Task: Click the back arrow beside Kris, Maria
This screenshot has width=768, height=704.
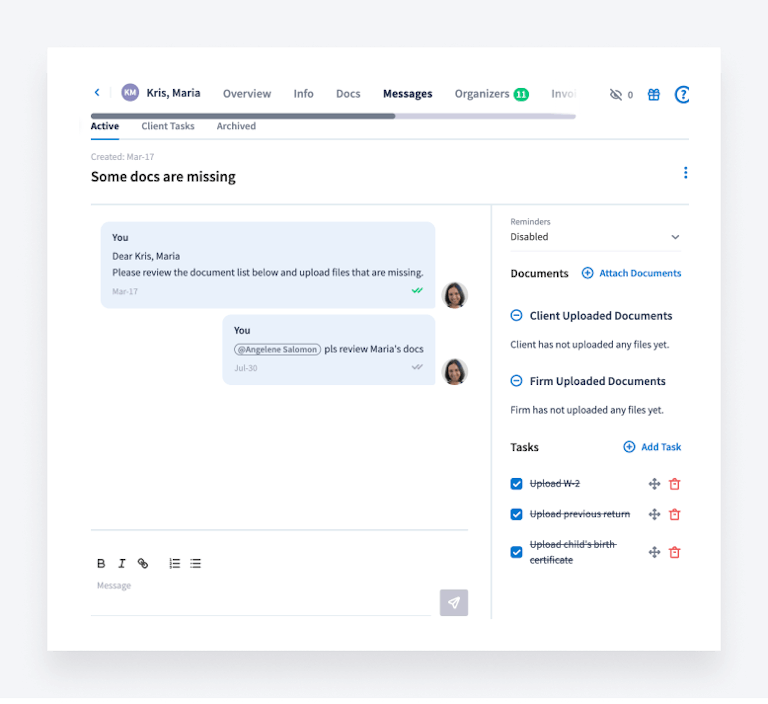Action: pos(97,93)
